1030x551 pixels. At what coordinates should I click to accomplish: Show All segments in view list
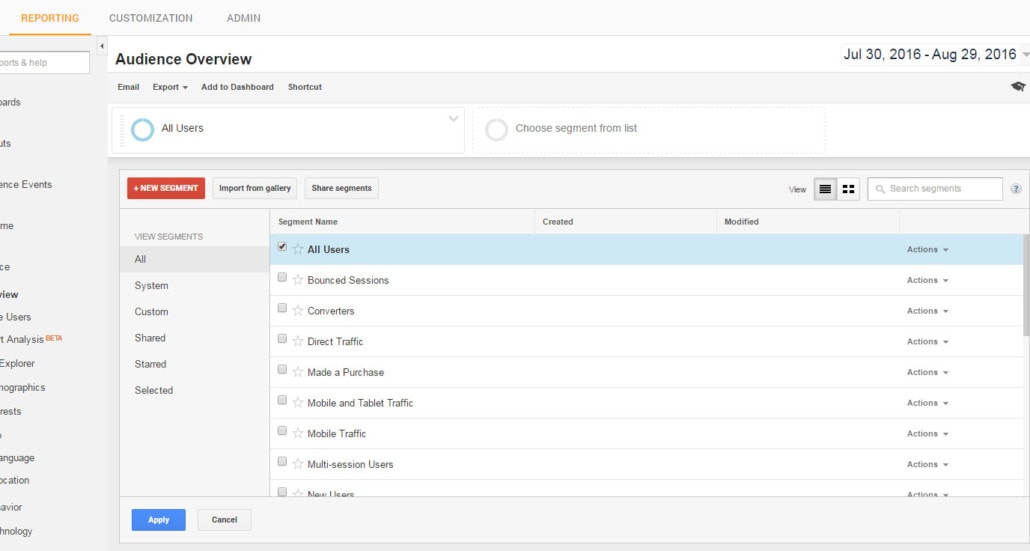coord(195,259)
